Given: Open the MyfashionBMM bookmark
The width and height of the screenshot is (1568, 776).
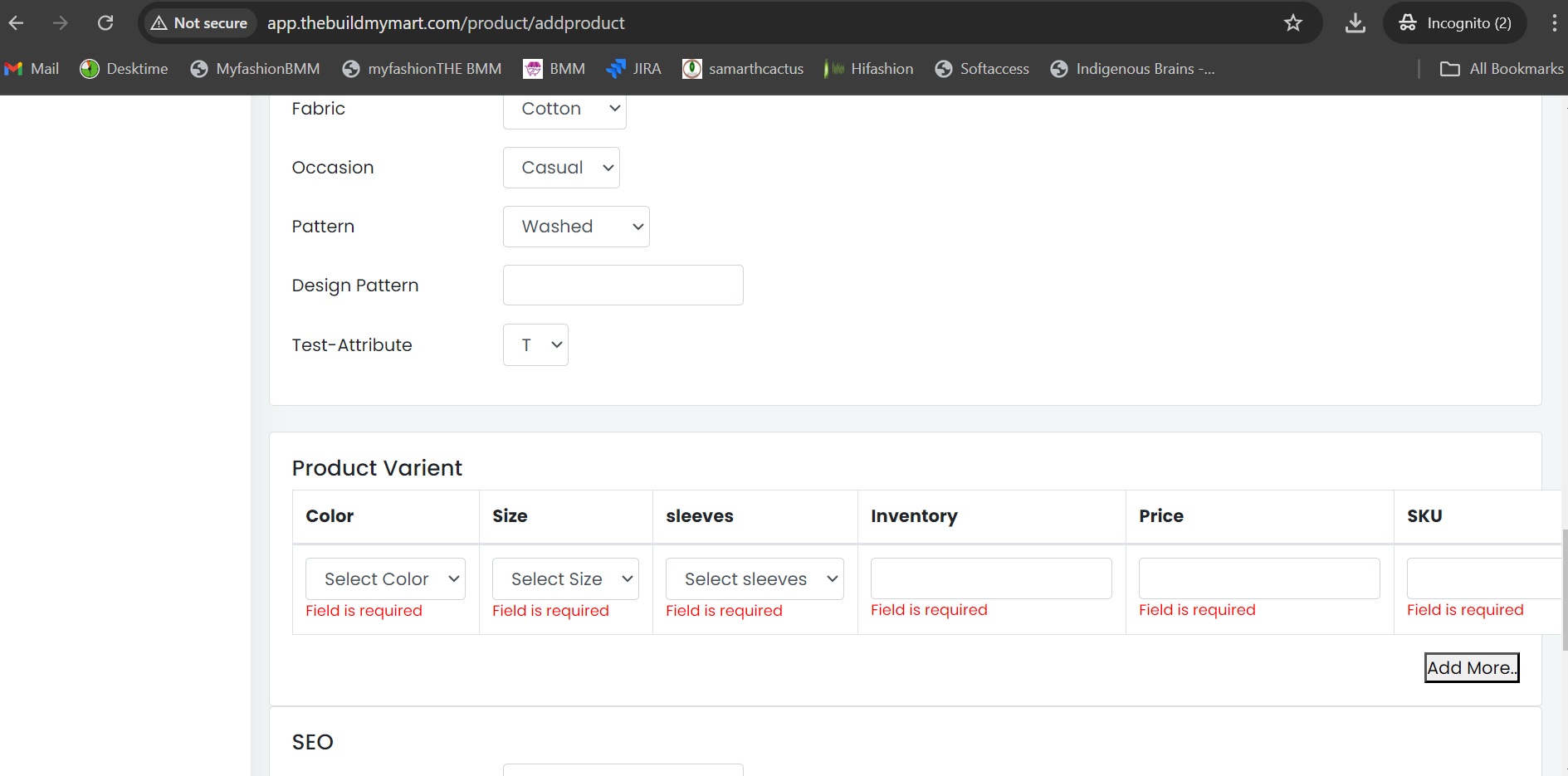Looking at the screenshot, I should click(256, 69).
